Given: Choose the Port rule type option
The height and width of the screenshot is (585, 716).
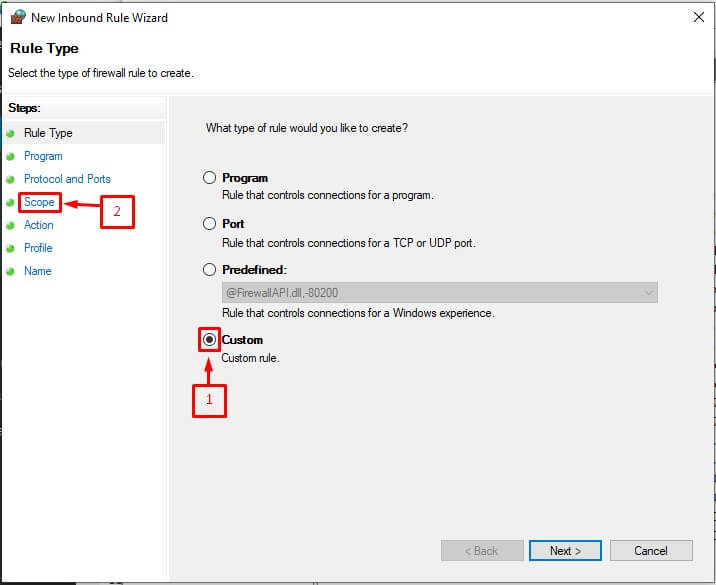Looking at the screenshot, I should pos(209,223).
